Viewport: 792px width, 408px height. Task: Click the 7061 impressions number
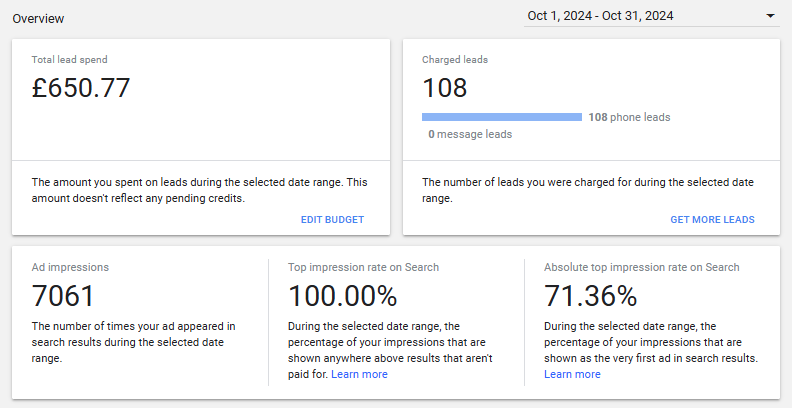click(63, 296)
